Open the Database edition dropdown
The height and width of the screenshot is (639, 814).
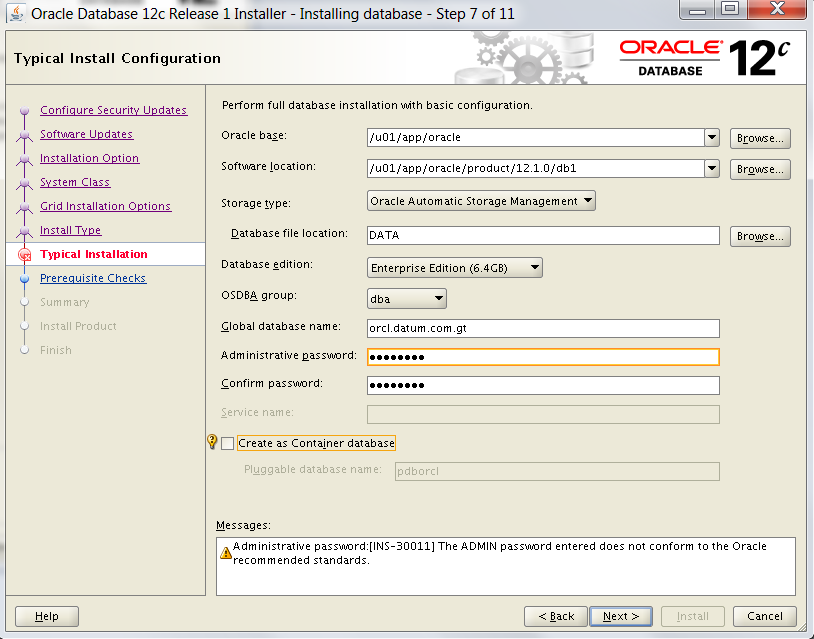(x=454, y=268)
